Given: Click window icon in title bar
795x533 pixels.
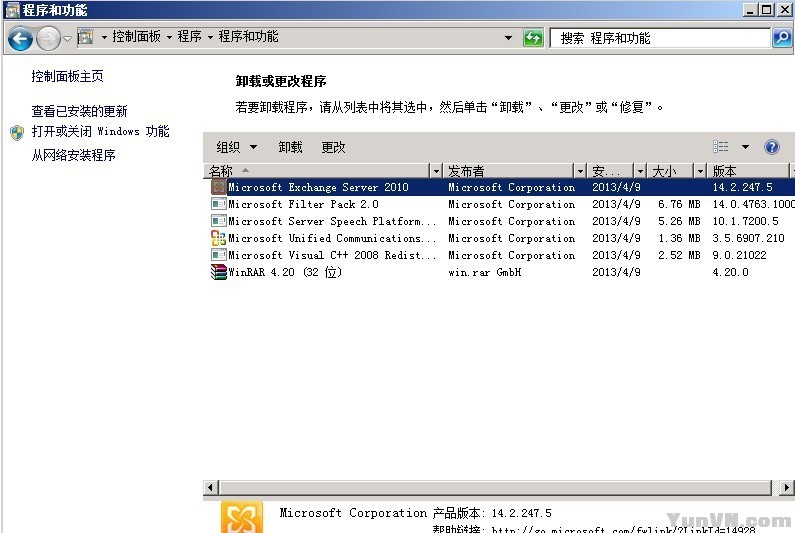Looking at the screenshot, I should click(x=12, y=10).
